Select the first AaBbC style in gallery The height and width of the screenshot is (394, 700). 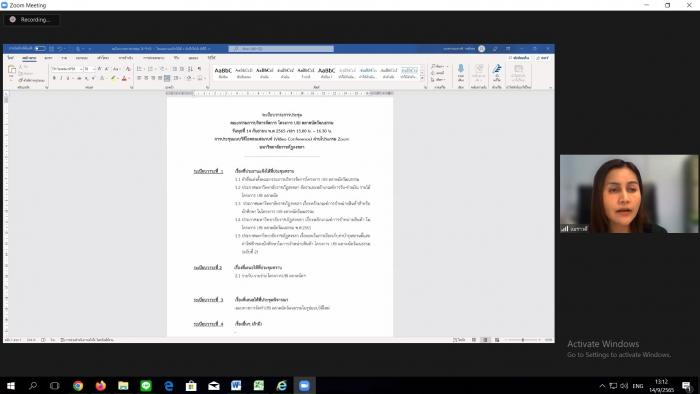pyautogui.click(x=223, y=73)
